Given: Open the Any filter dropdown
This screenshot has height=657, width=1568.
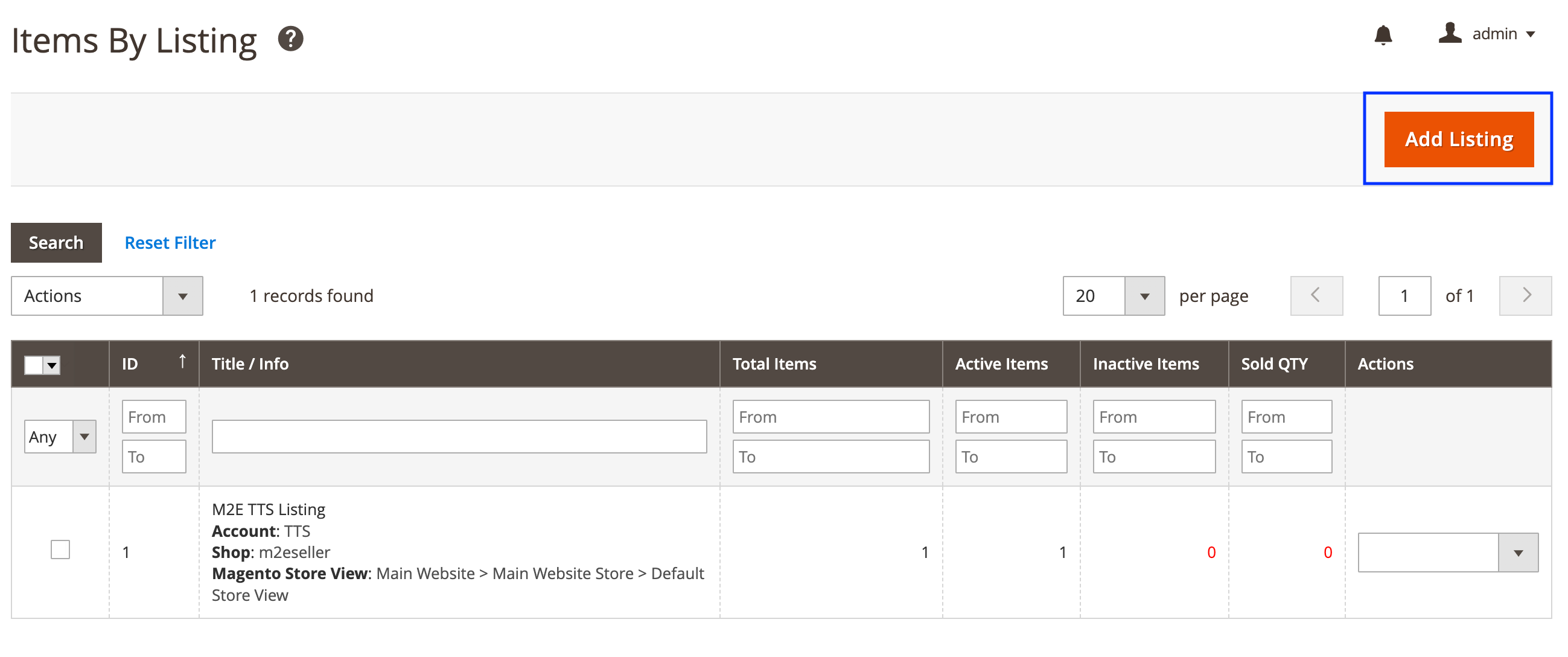Looking at the screenshot, I should click(x=60, y=437).
